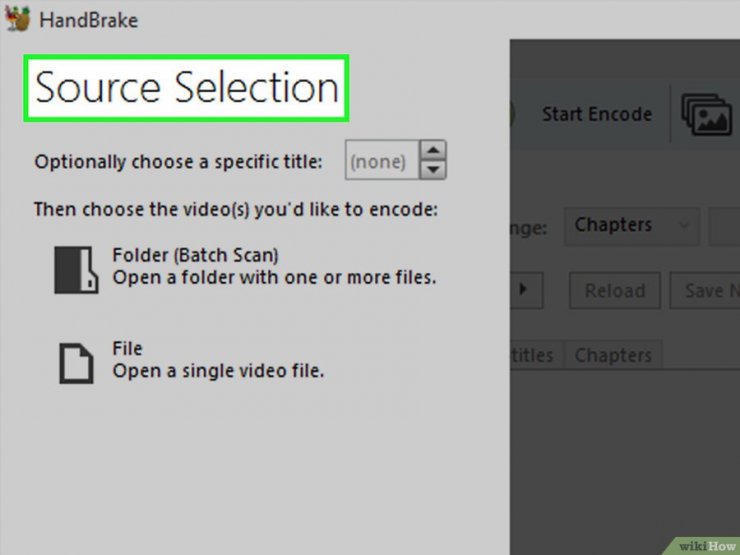Increase title with spinner up arrow
Image resolution: width=740 pixels, height=555 pixels.
point(433,151)
